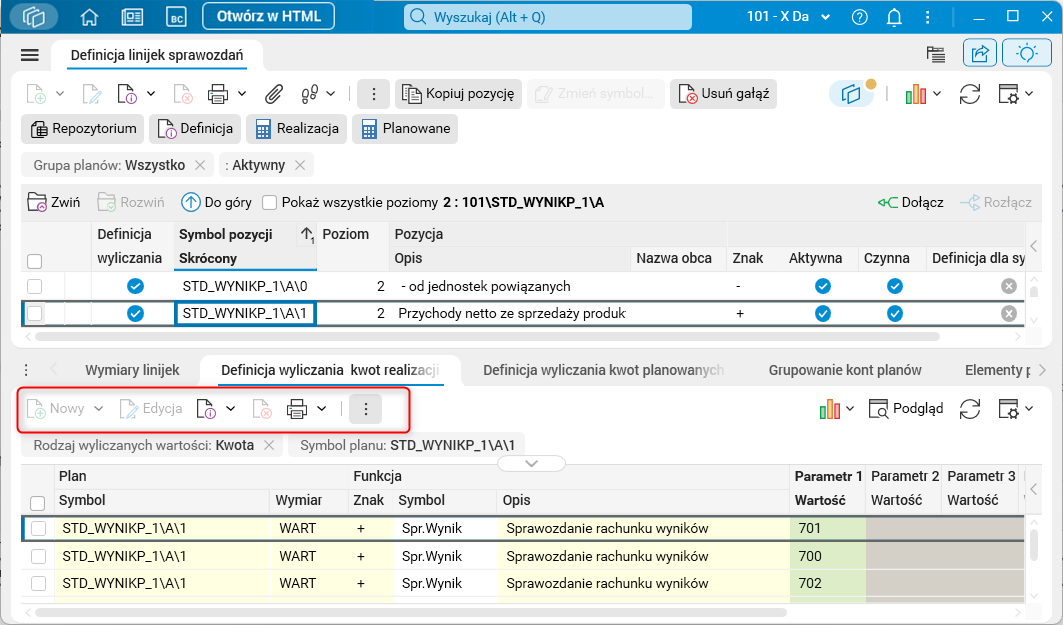Toggle lower table select-all checkbox
This screenshot has height=625, width=1063.
(x=38, y=503)
